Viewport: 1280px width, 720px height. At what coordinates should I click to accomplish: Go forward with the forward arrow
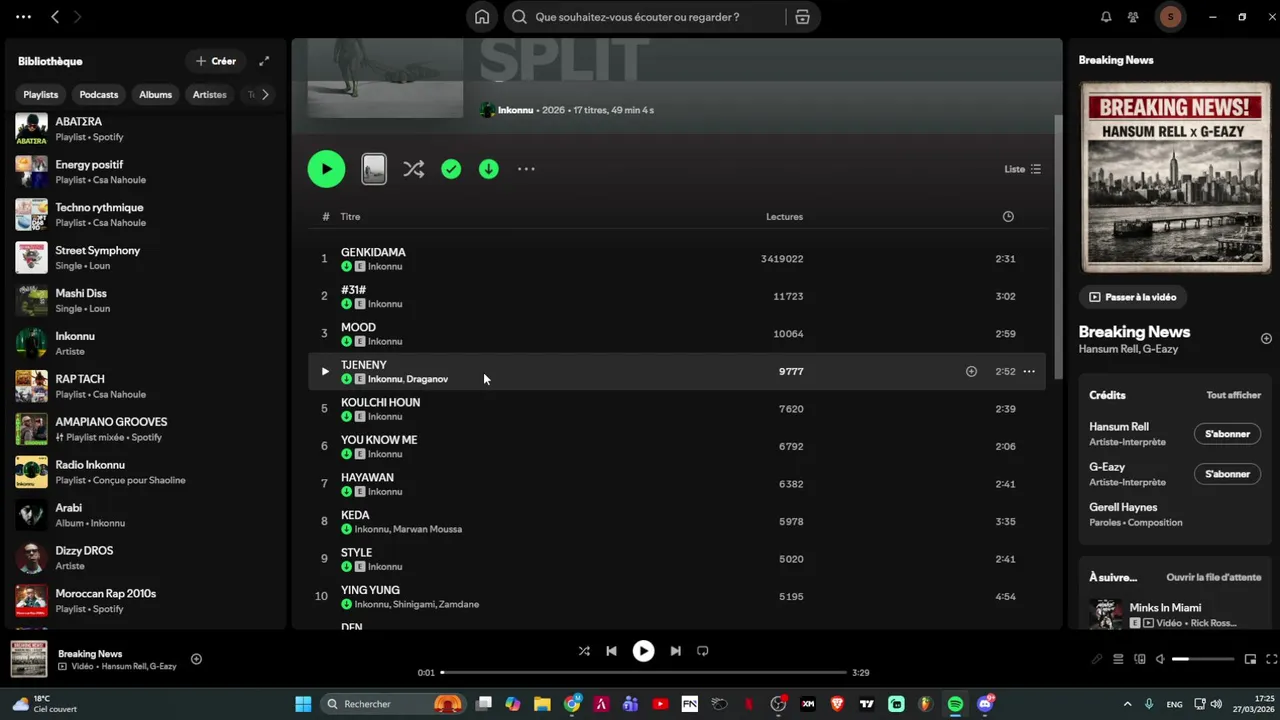pos(78,17)
